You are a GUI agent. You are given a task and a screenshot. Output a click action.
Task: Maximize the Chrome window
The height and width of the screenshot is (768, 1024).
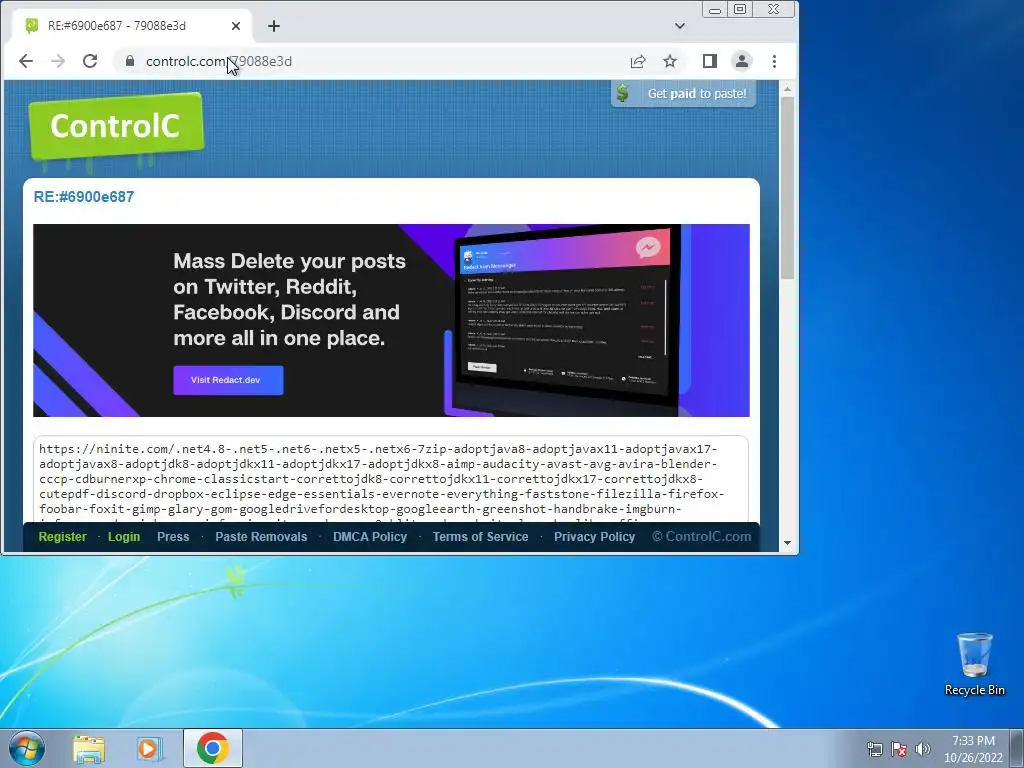(x=740, y=9)
